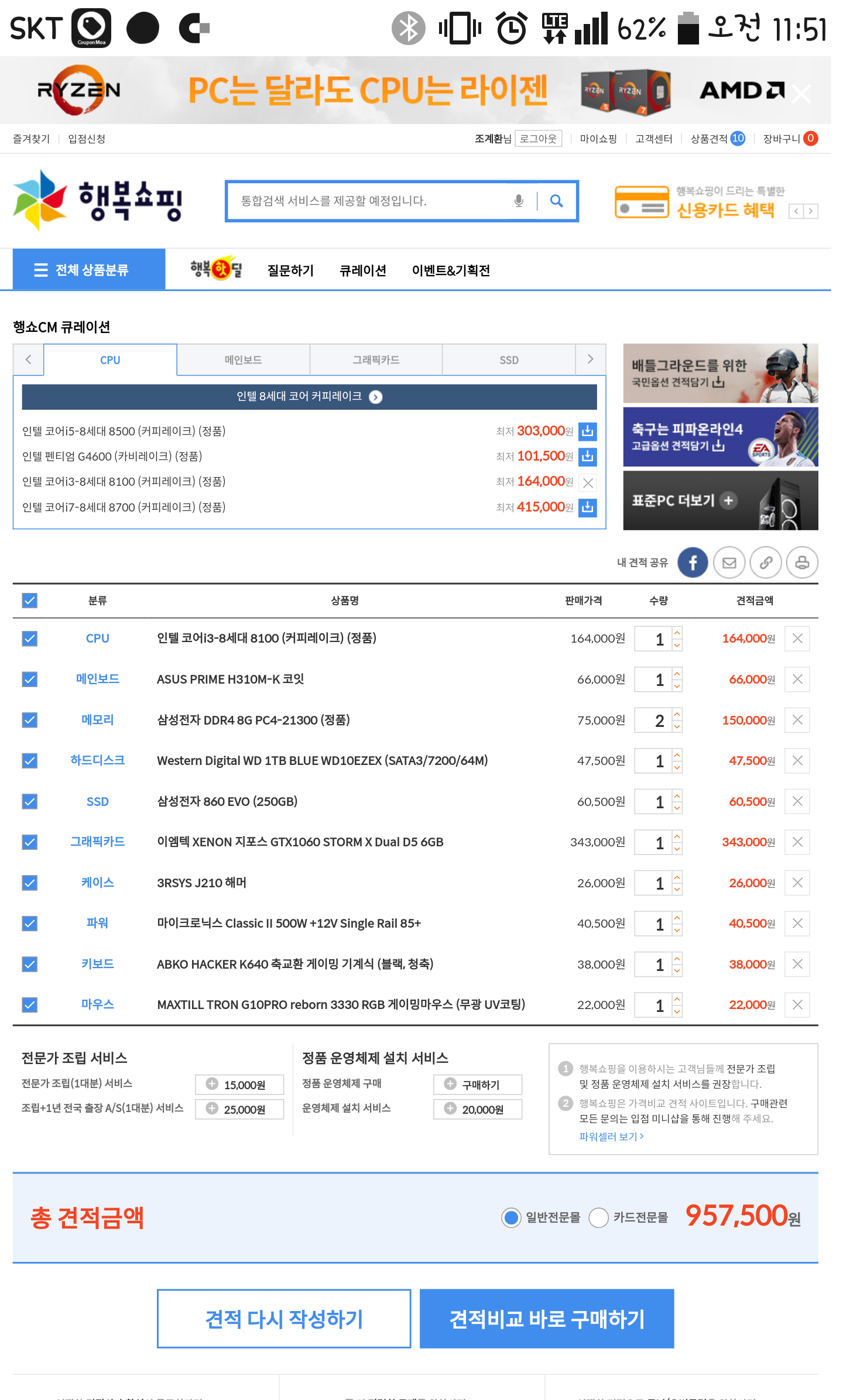Open 행복쇼핑 logo home page
The width and height of the screenshot is (843, 1400).
(x=98, y=201)
